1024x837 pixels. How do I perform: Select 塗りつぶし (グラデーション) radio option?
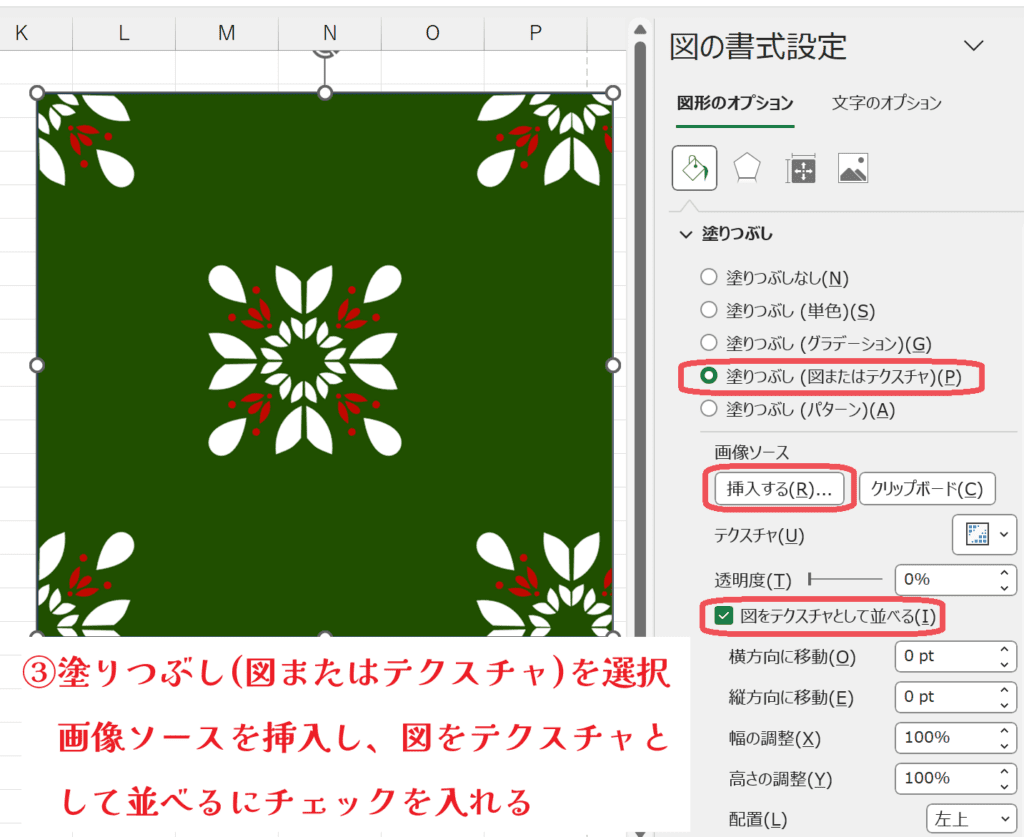709,343
